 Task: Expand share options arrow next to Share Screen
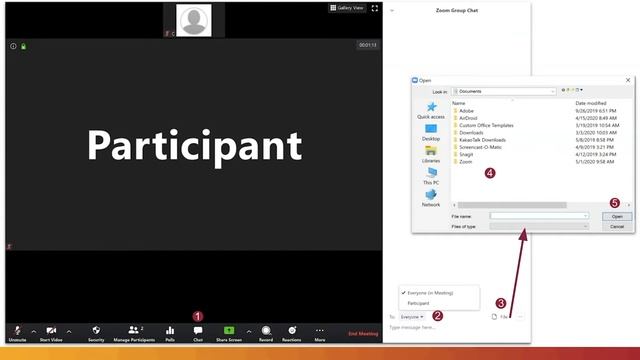(x=249, y=331)
